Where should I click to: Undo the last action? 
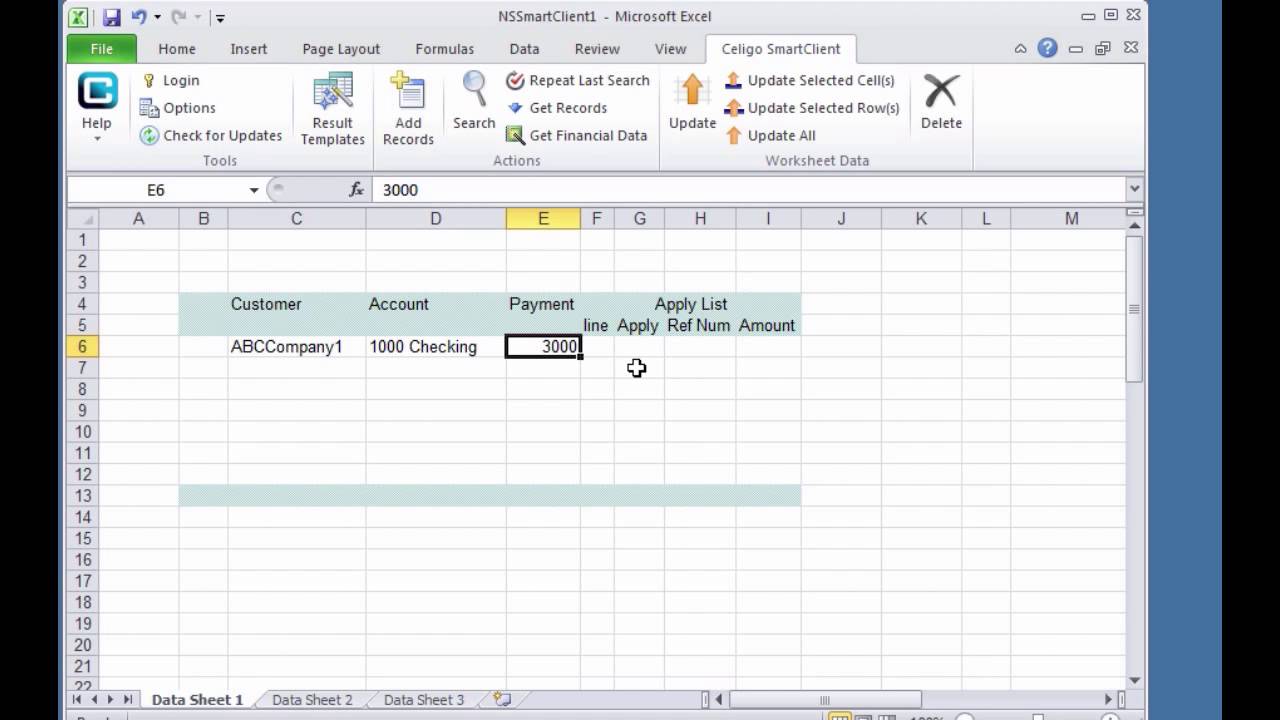click(139, 17)
